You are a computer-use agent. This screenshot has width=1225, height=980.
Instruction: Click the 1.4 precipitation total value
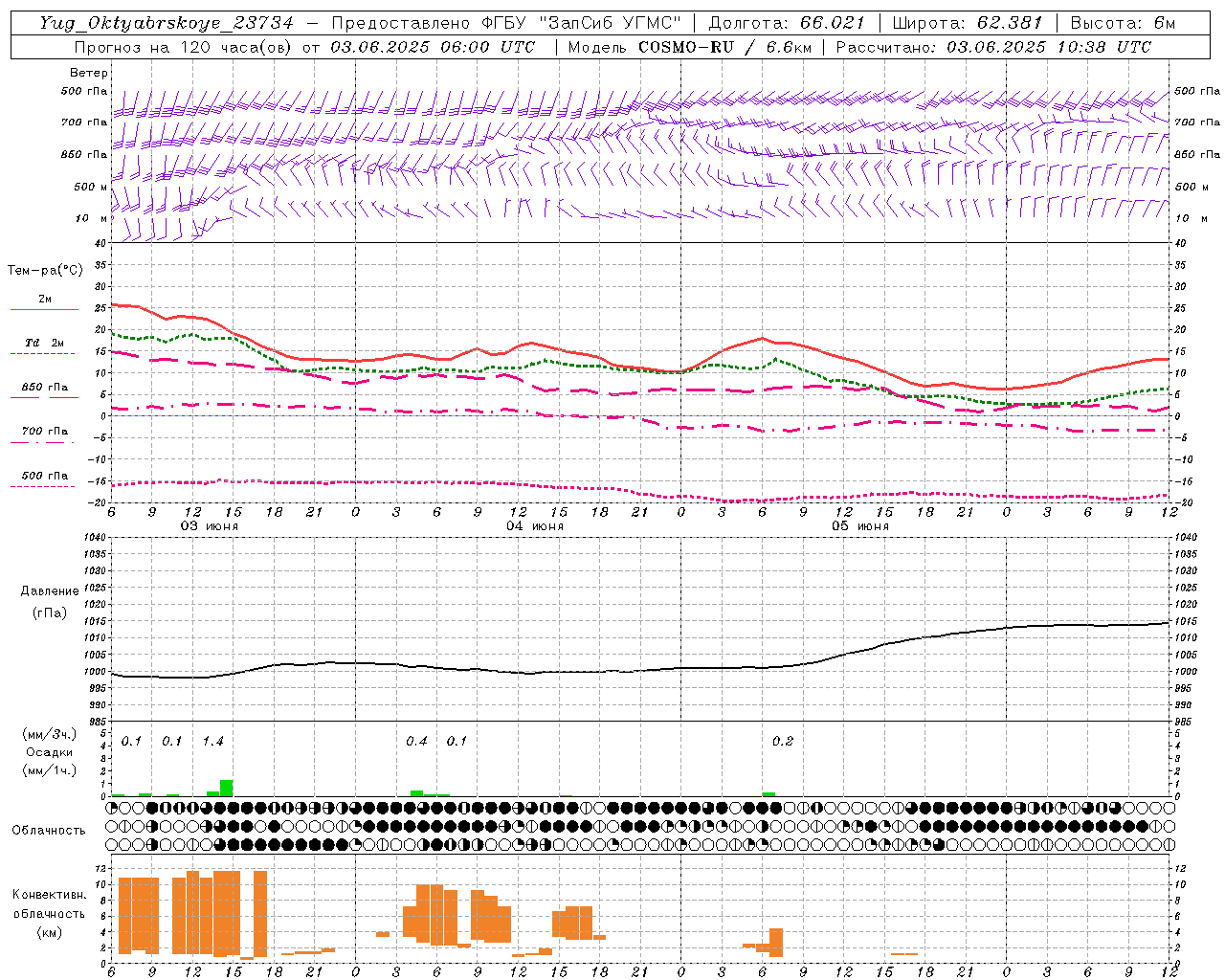212,742
